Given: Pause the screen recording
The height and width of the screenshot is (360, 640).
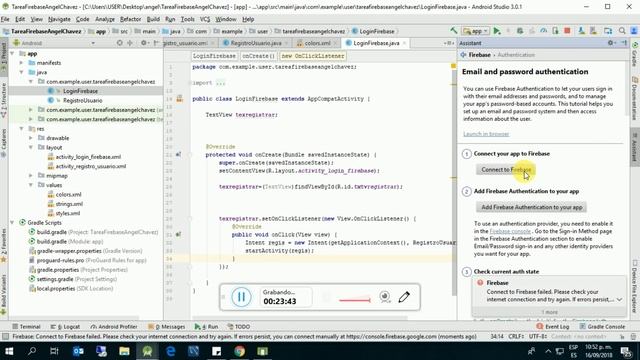Looking at the screenshot, I should (241, 297).
